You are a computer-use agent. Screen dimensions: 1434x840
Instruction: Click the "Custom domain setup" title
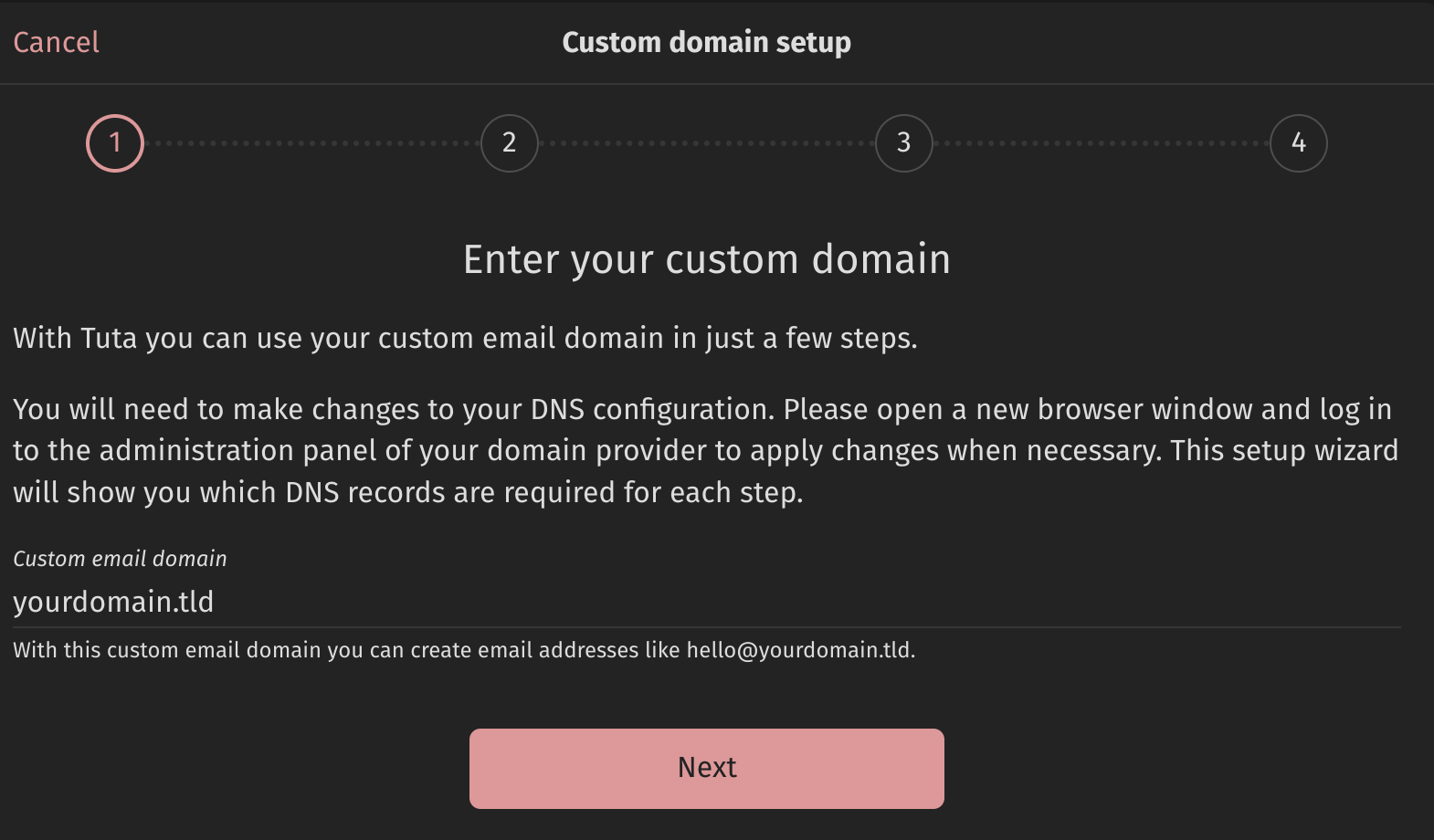tap(706, 42)
